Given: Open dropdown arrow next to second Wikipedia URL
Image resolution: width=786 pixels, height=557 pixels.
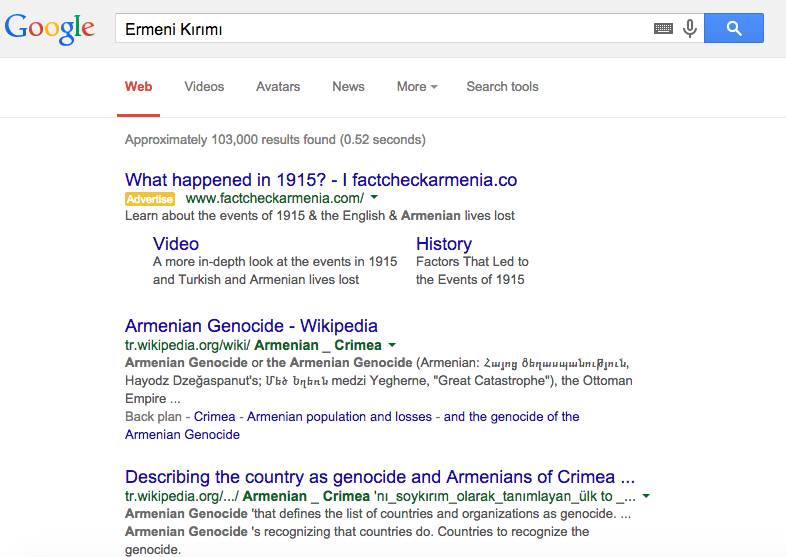Looking at the screenshot, I should [647, 496].
